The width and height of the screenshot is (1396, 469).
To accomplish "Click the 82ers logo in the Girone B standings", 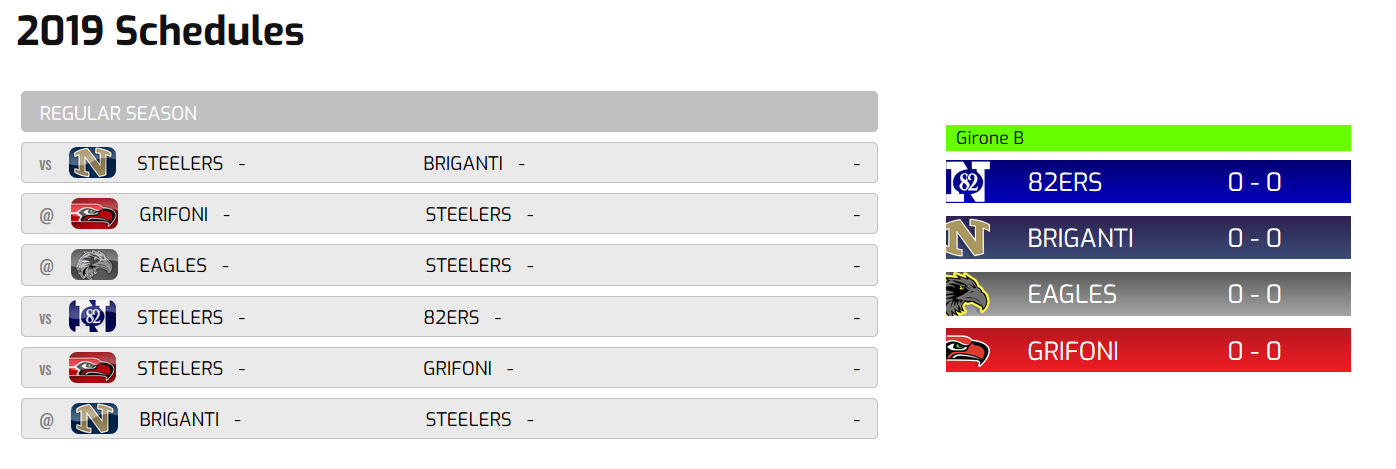I will 968,182.
